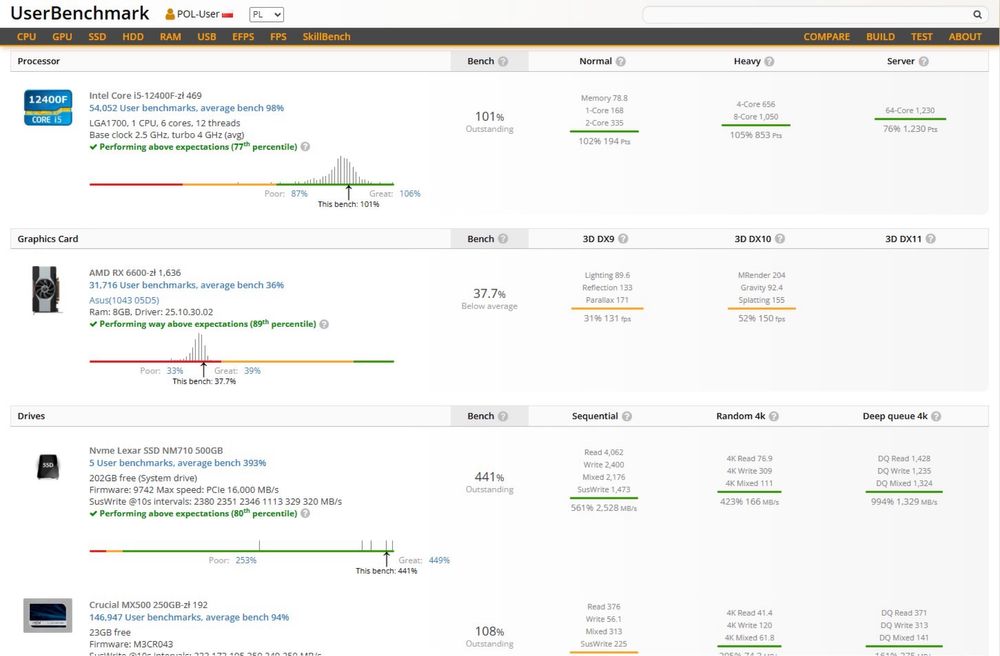Click the POL-User account link
Viewport: 1000px width, 656px height.
(198, 14)
